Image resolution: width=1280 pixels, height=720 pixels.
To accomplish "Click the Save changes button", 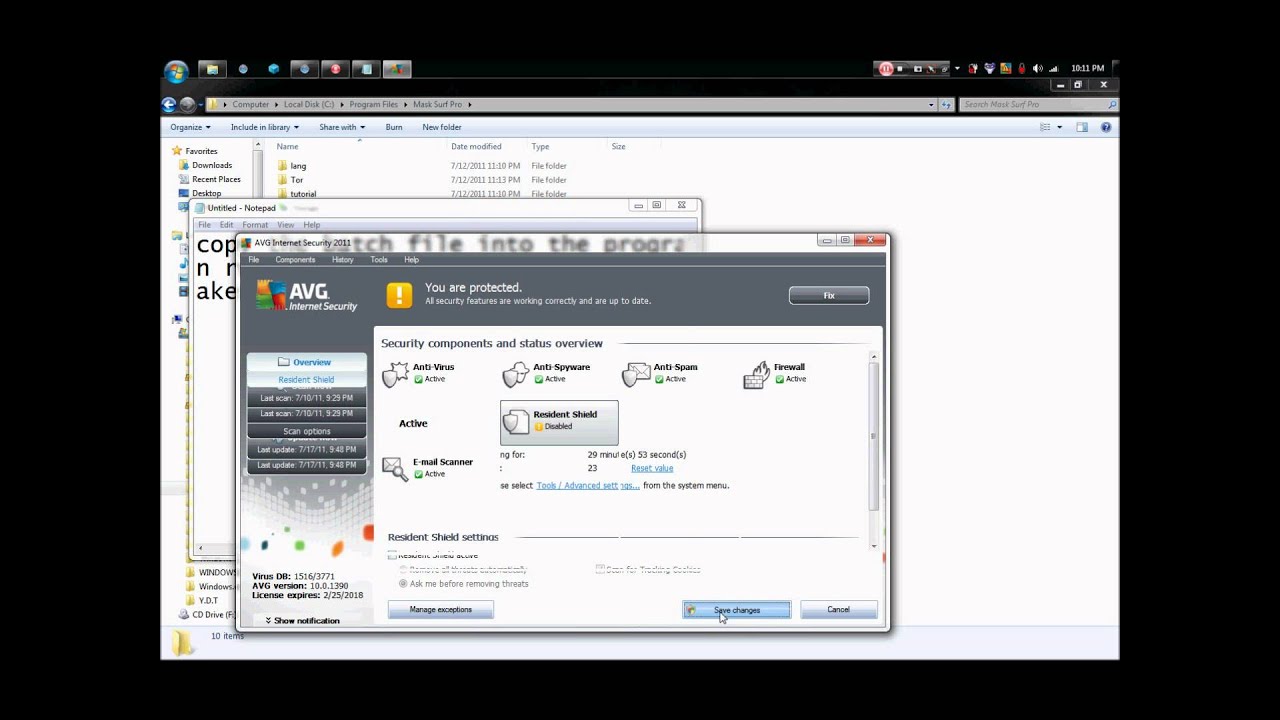I will (737, 610).
